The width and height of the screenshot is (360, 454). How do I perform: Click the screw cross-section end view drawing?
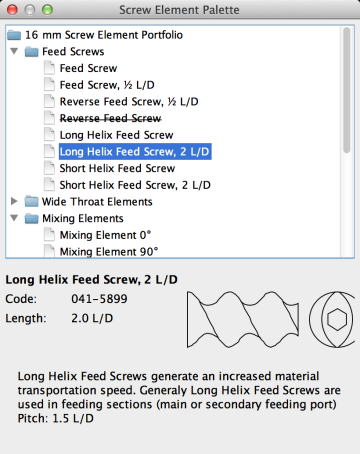(x=331, y=320)
